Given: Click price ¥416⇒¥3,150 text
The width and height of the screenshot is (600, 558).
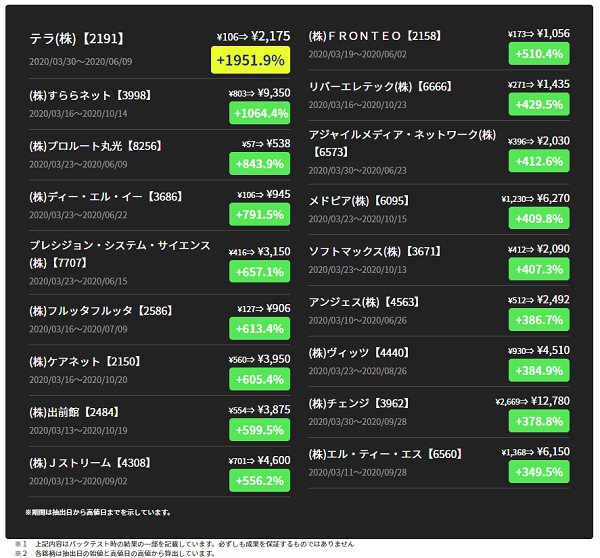Looking at the screenshot, I should pos(259,251).
